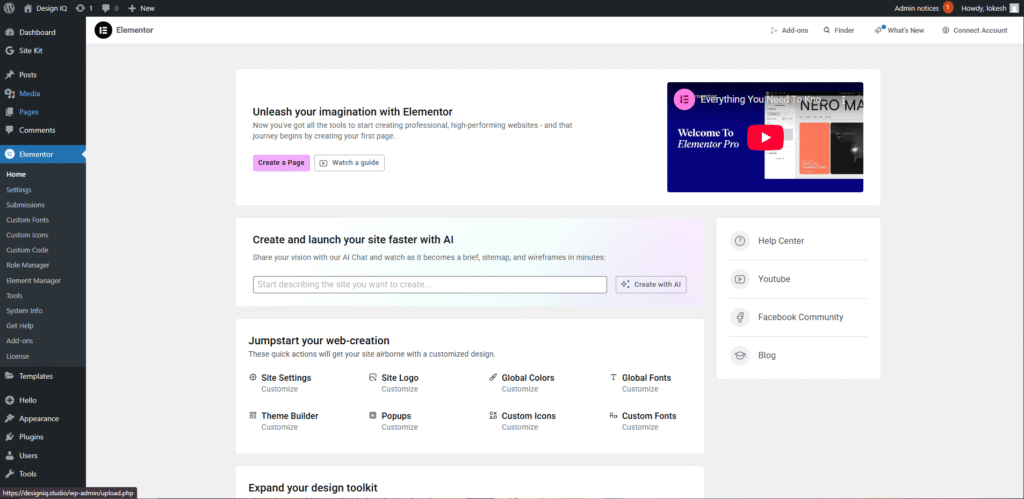This screenshot has height=499, width=1024.
Task: Open Elementor Tools submenu
Action: coord(14,296)
